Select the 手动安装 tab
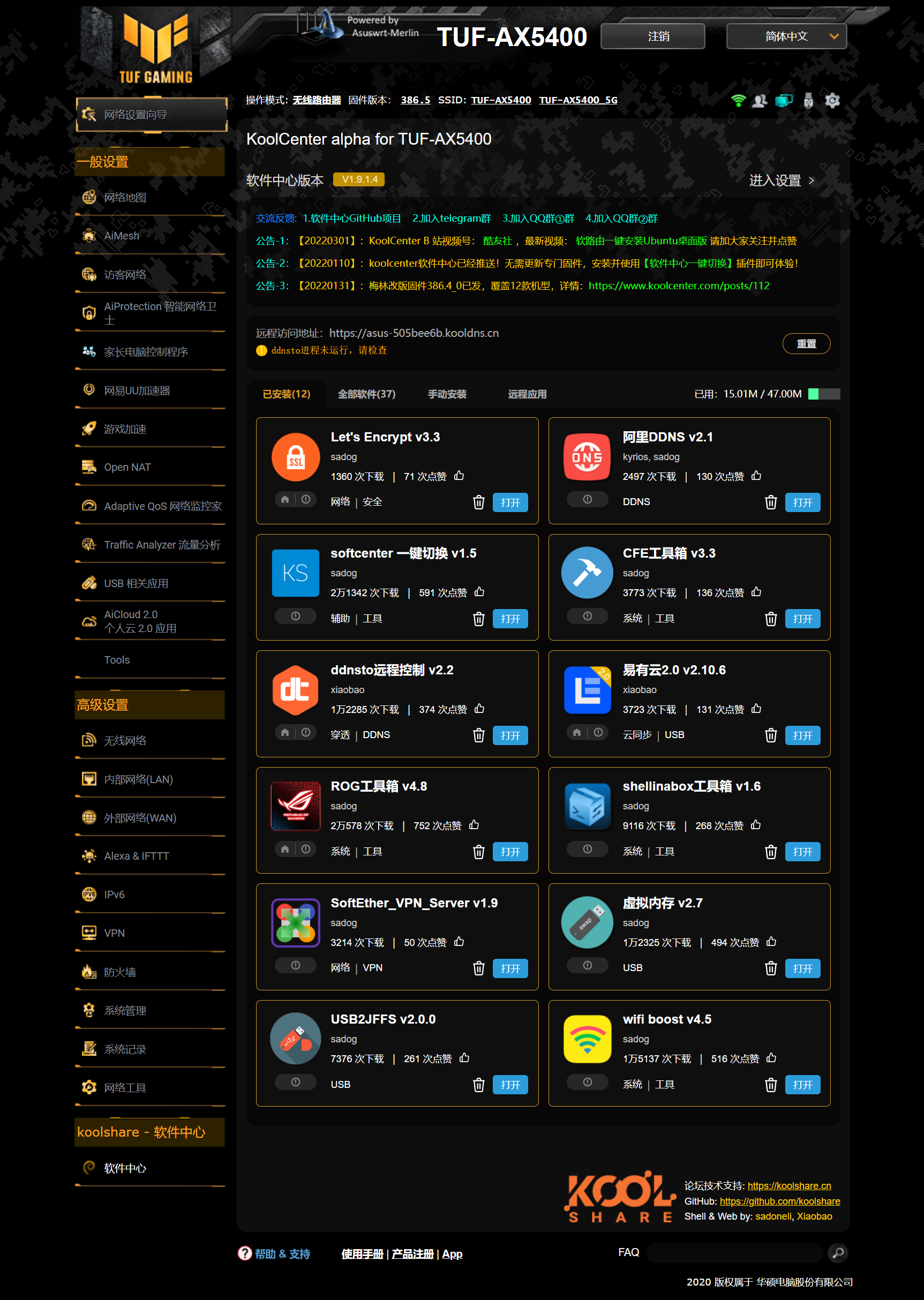Image resolution: width=924 pixels, height=1300 pixels. click(447, 394)
